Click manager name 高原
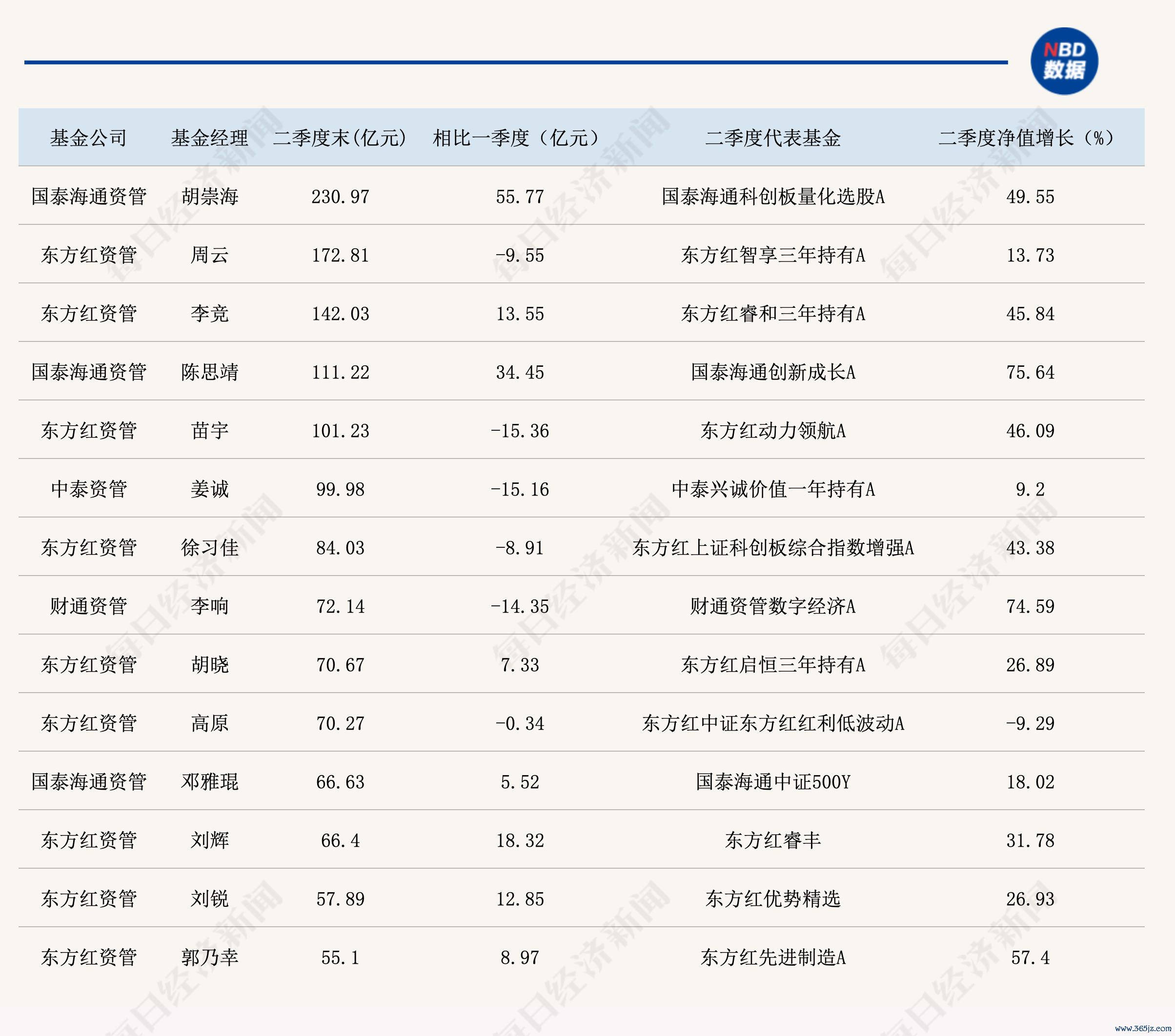The width and height of the screenshot is (1175, 1036). (x=210, y=724)
